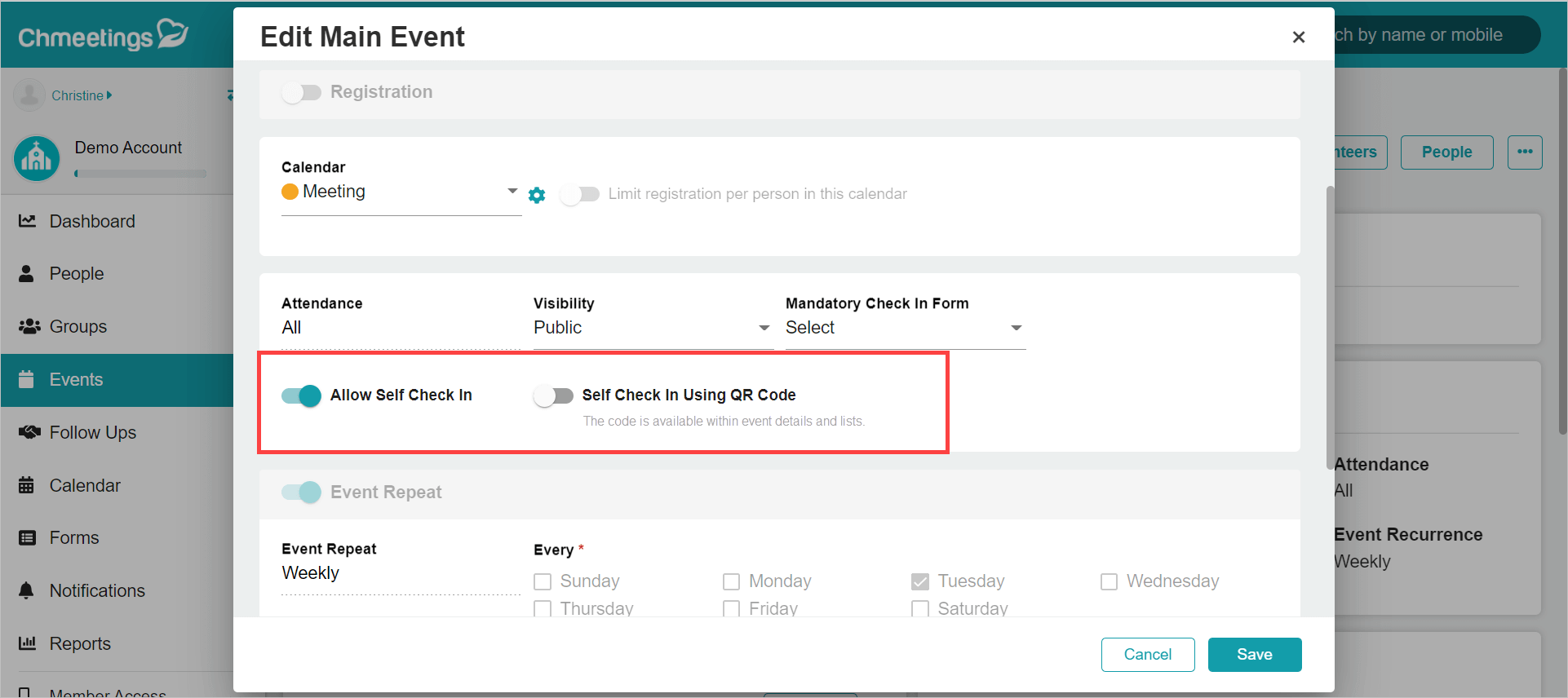1568x698 pixels.
Task: Open Notifications in sidebar menu
Action: click(x=117, y=590)
